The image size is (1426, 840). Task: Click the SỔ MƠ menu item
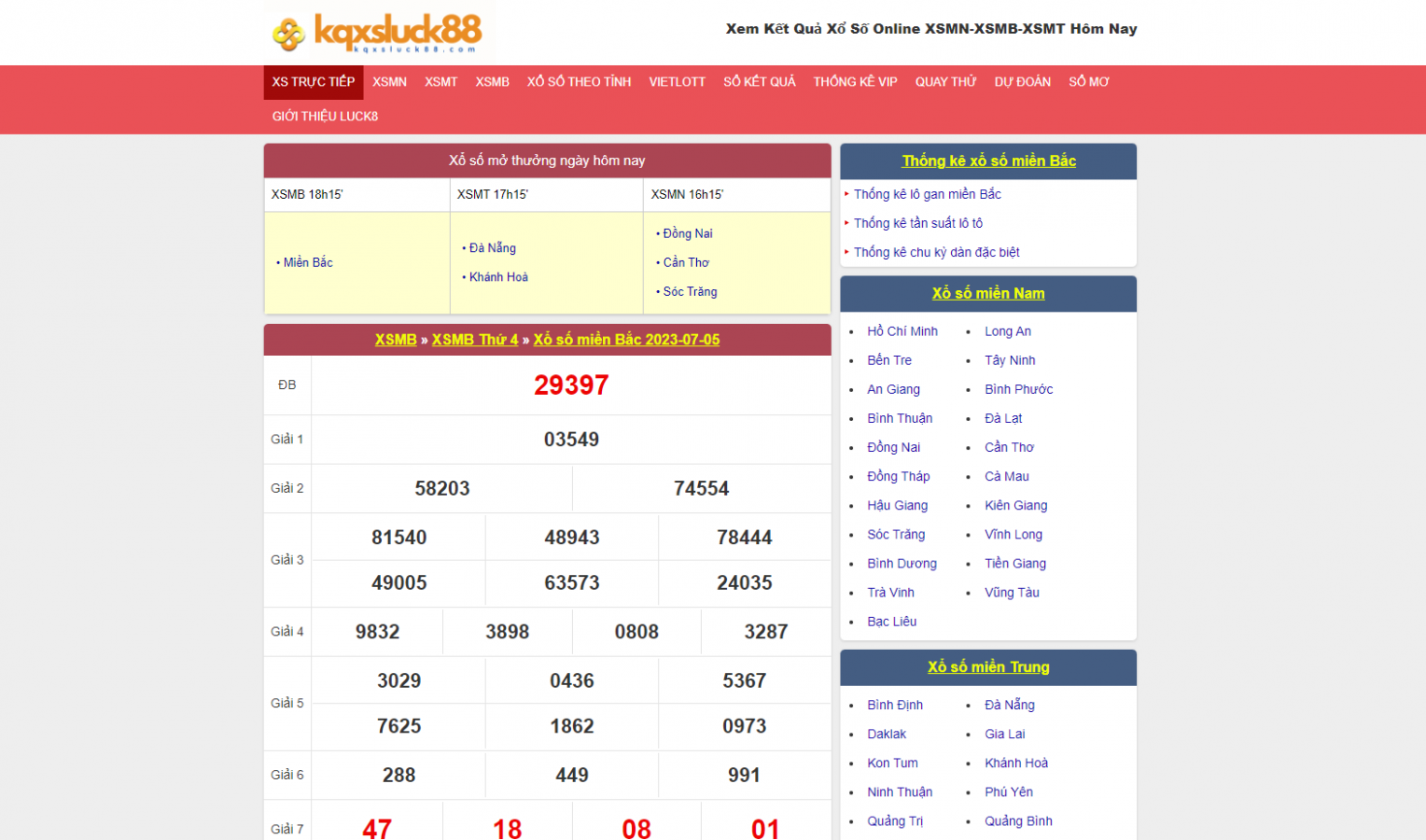[1088, 82]
